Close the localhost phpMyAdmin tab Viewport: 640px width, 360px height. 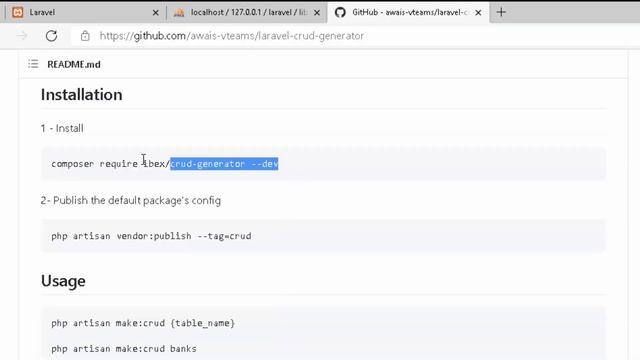tap(317, 13)
